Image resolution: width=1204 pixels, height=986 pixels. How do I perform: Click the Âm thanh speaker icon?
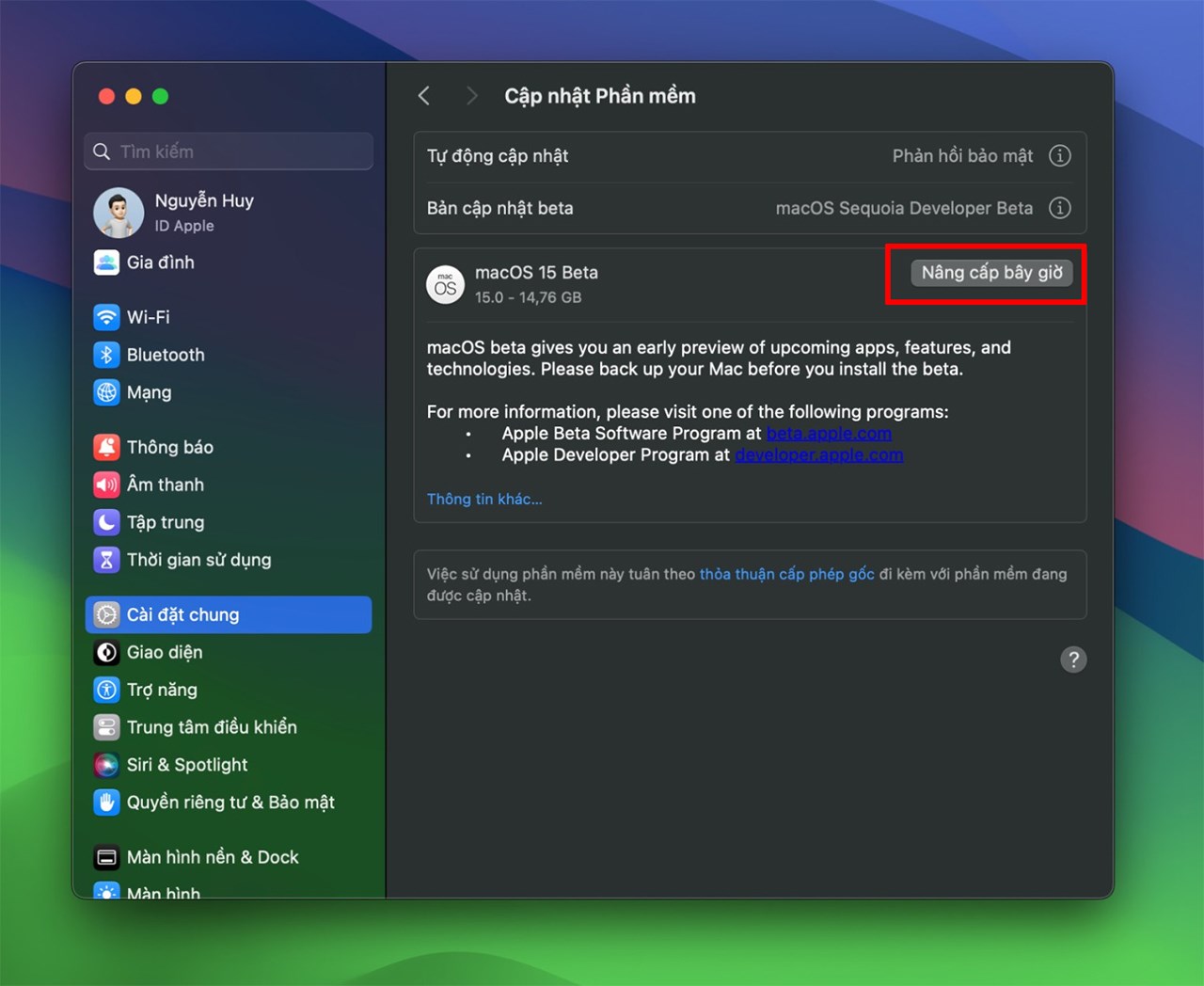[106, 485]
